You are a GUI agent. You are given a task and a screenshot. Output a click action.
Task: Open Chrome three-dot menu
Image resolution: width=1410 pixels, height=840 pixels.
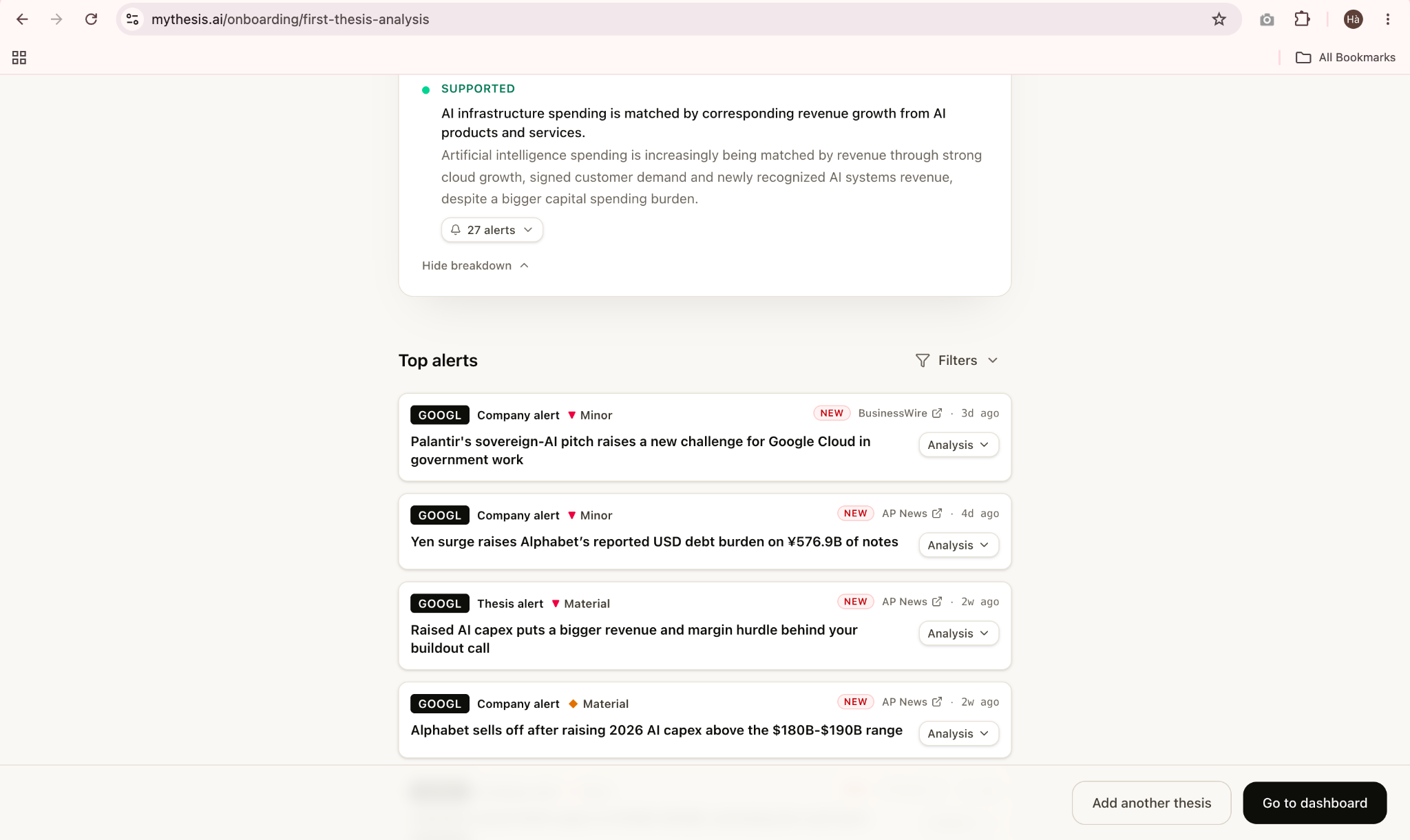[x=1388, y=19]
